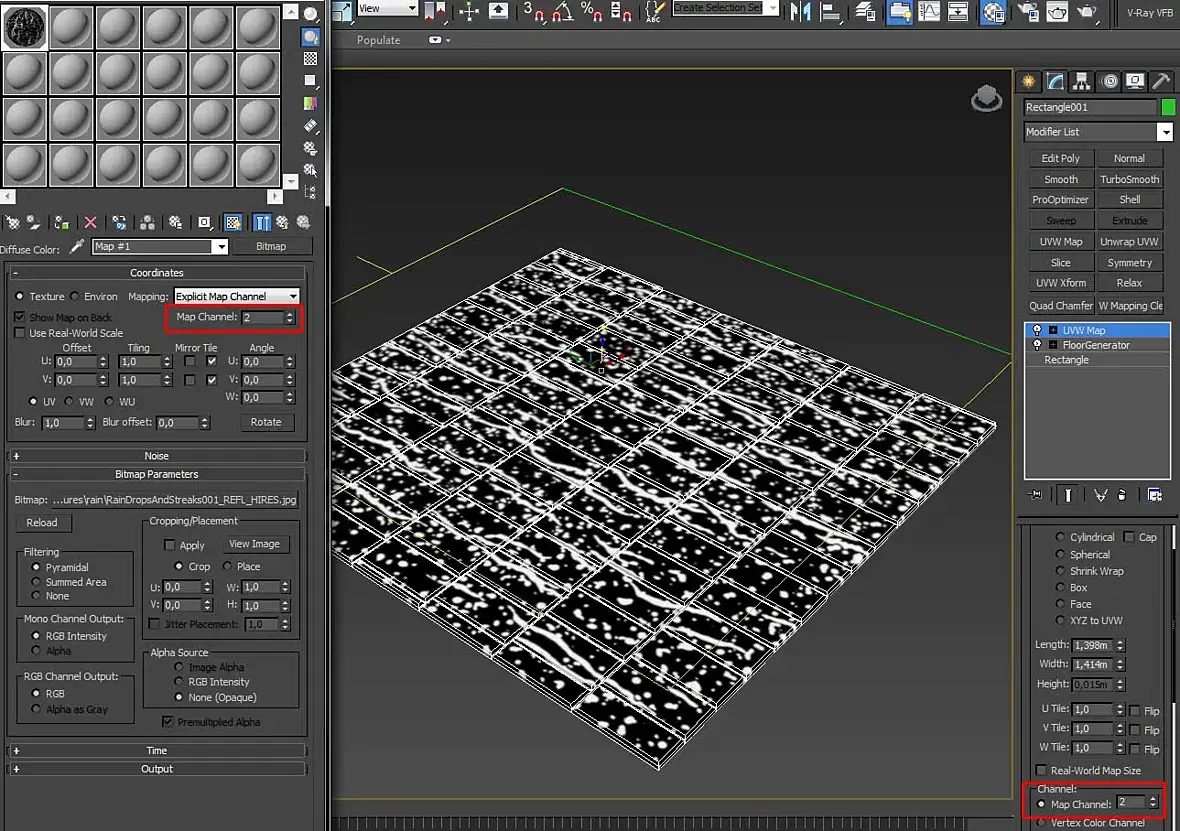Screen dimensions: 1180x831
Task: Toggle the UVW Map modifier lightbulb
Action: (x=1037, y=330)
